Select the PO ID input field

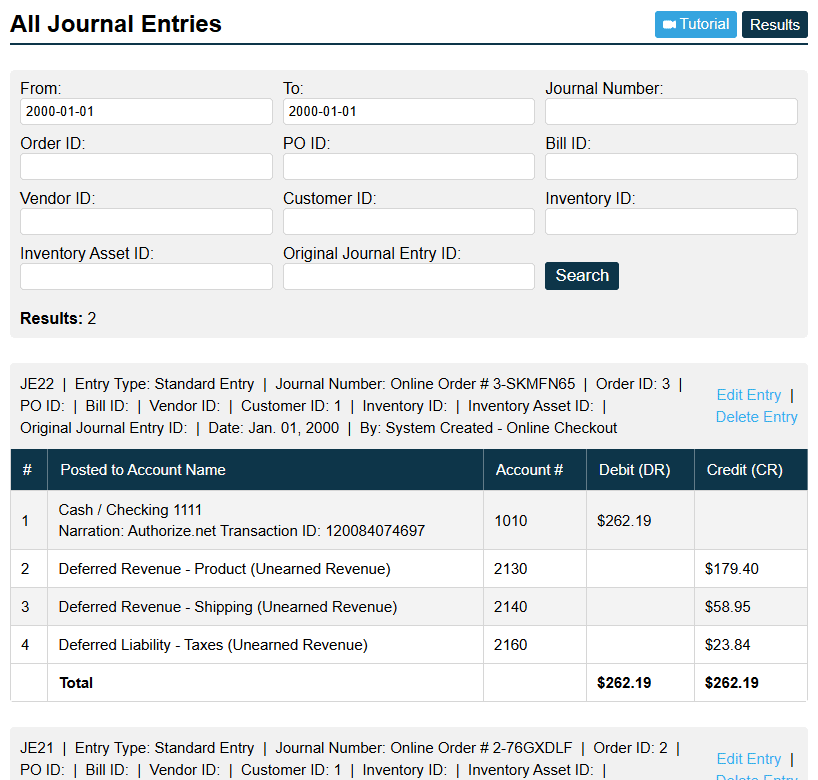coord(408,166)
